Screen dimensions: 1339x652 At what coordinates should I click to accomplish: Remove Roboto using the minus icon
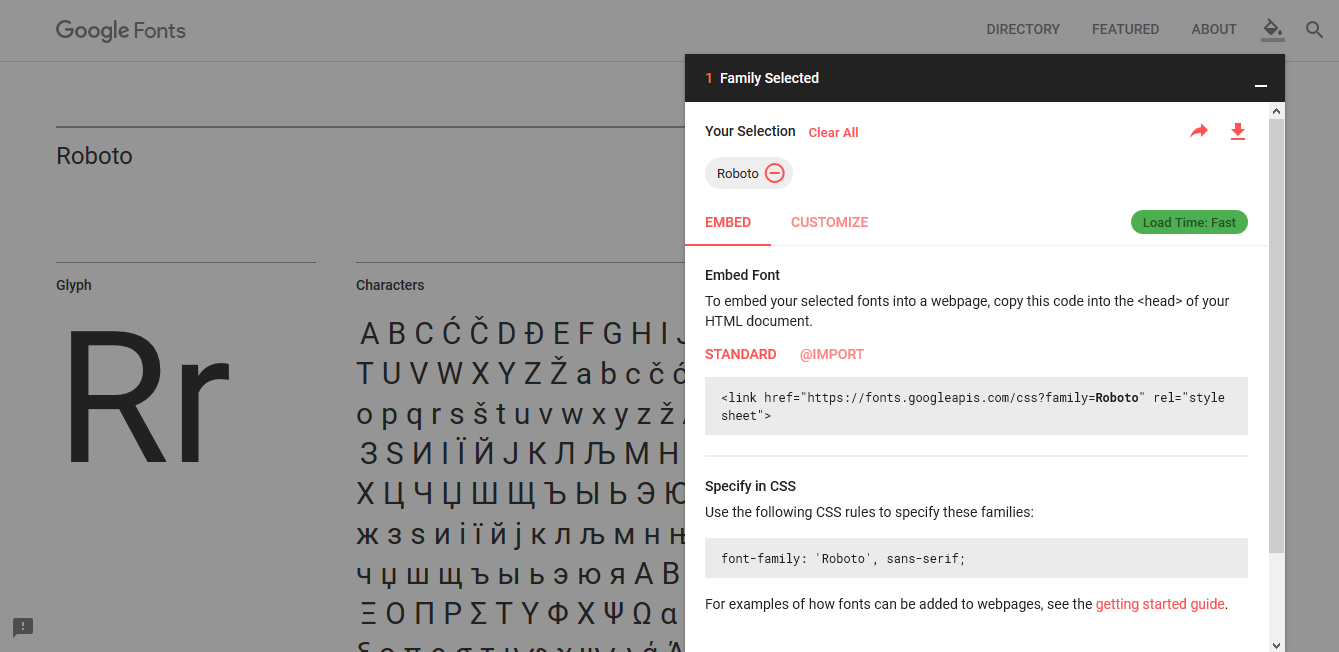coord(774,173)
